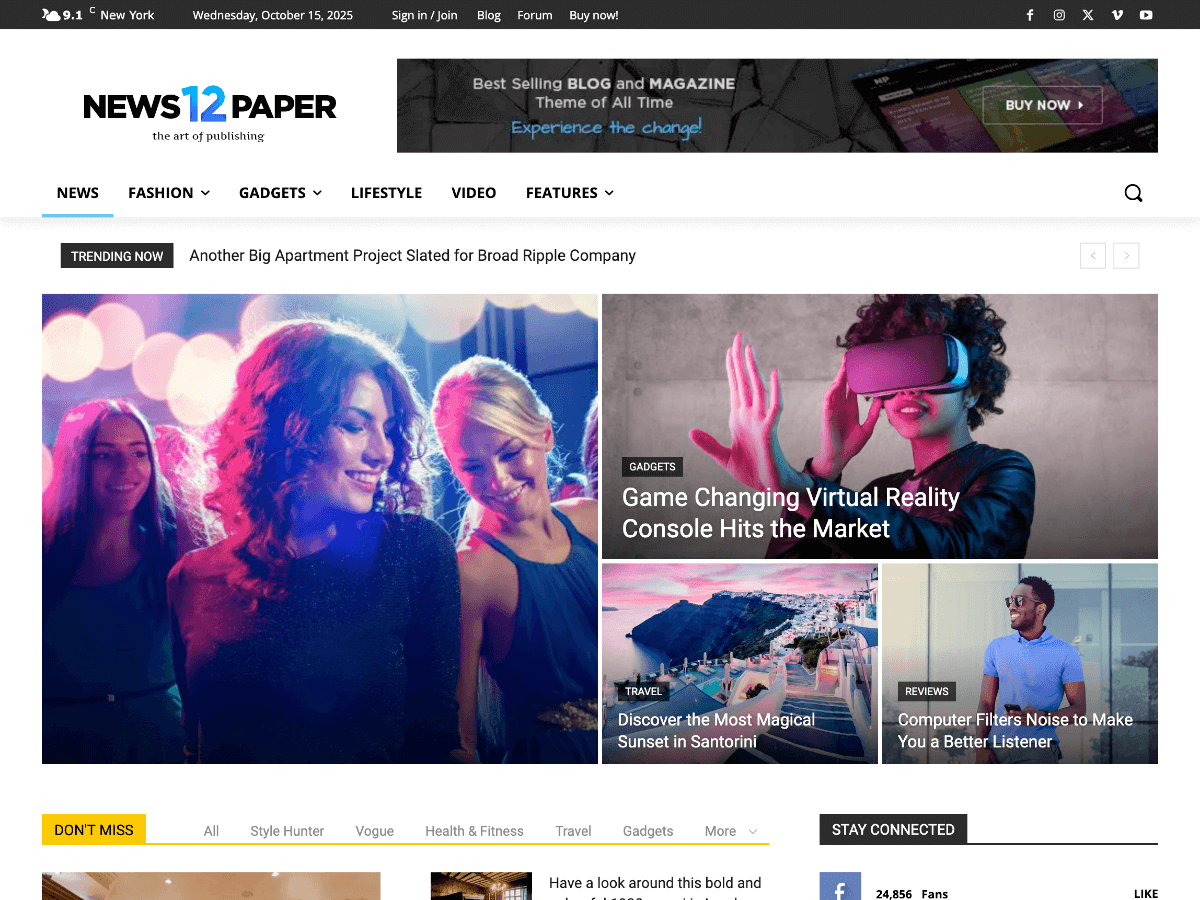This screenshot has height=900, width=1200.
Task: Expand the Features menu dropdown
Action: pyautogui.click(x=569, y=193)
